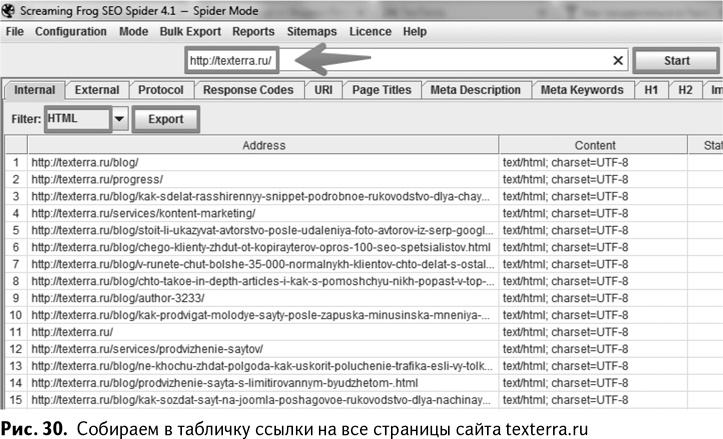
Task: Switch to the Meta Description tab
Action: click(x=475, y=90)
